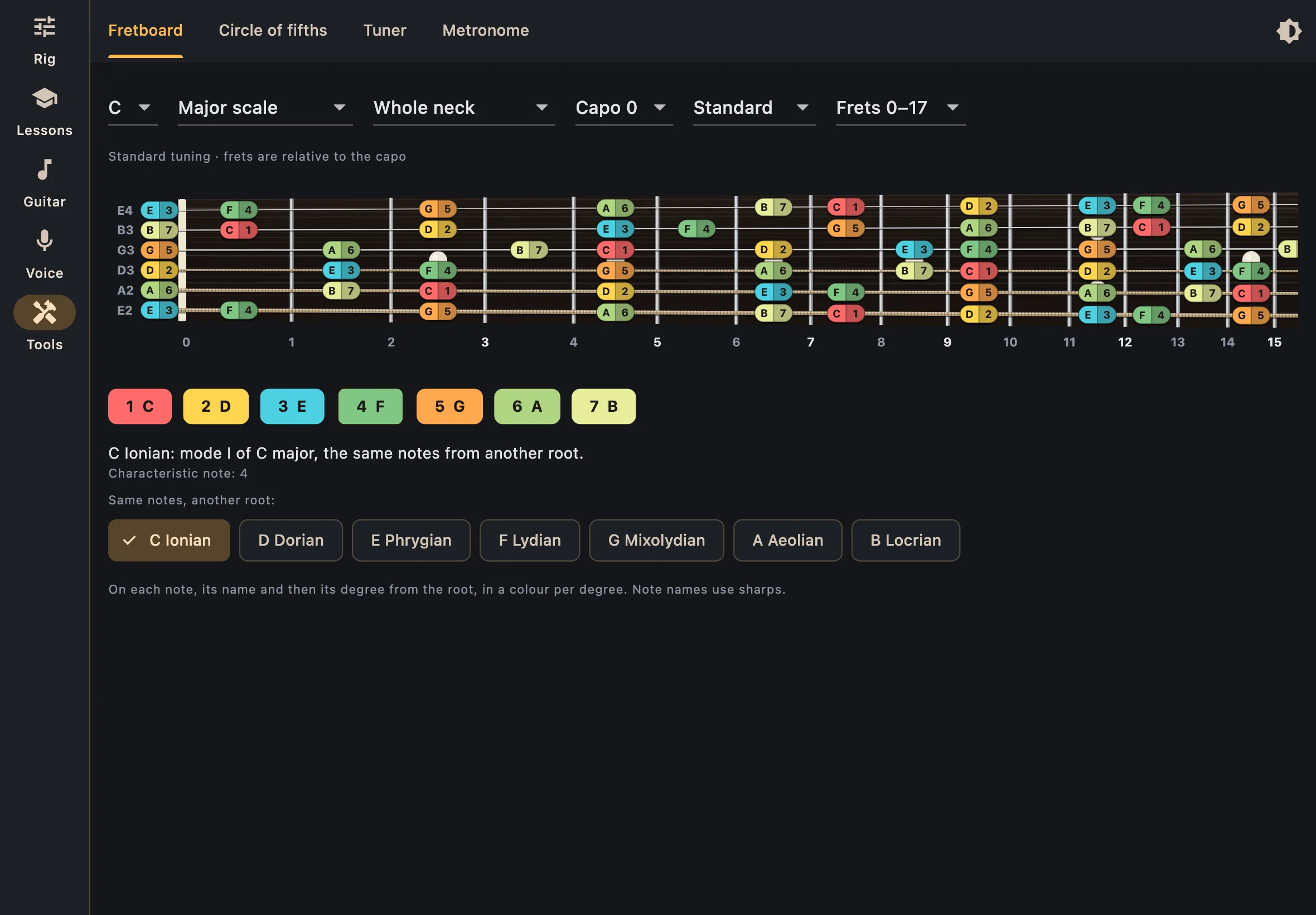This screenshot has width=1316, height=915.
Task: Select the Tools hammer-and-wrench icon
Action: [44, 312]
